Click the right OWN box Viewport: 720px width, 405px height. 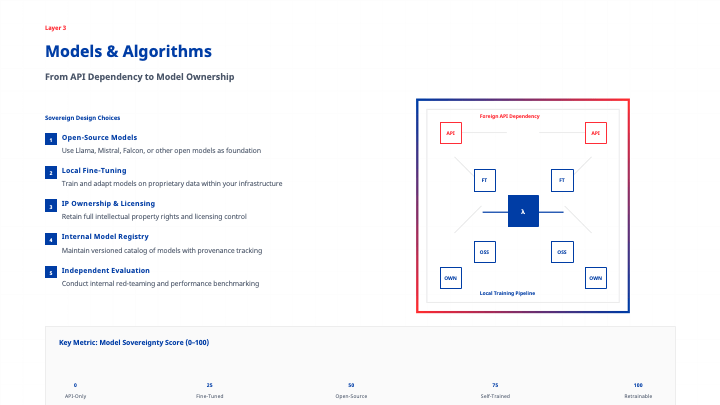coord(596,277)
